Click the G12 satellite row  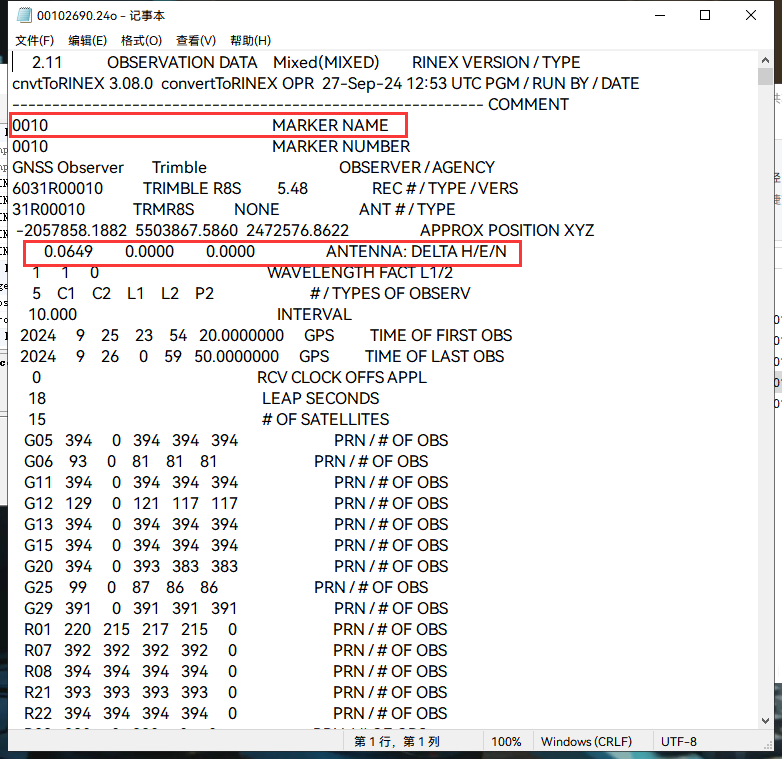tap(236, 503)
